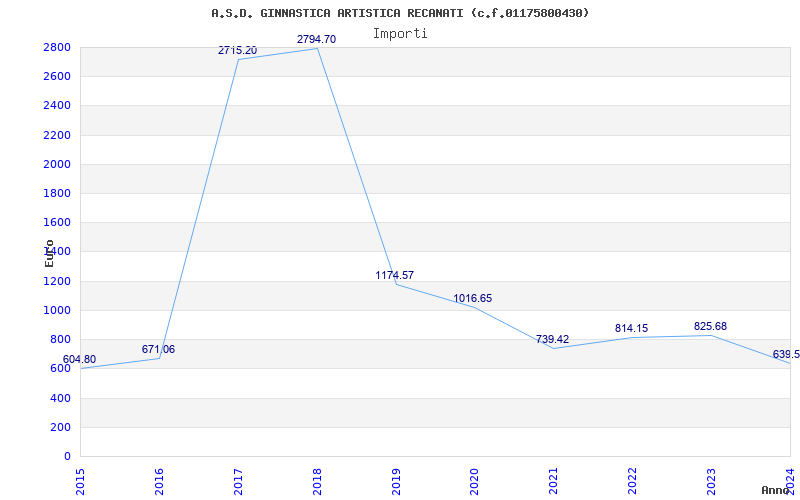
Task: Click the y-axis value 0
Action: (67, 456)
